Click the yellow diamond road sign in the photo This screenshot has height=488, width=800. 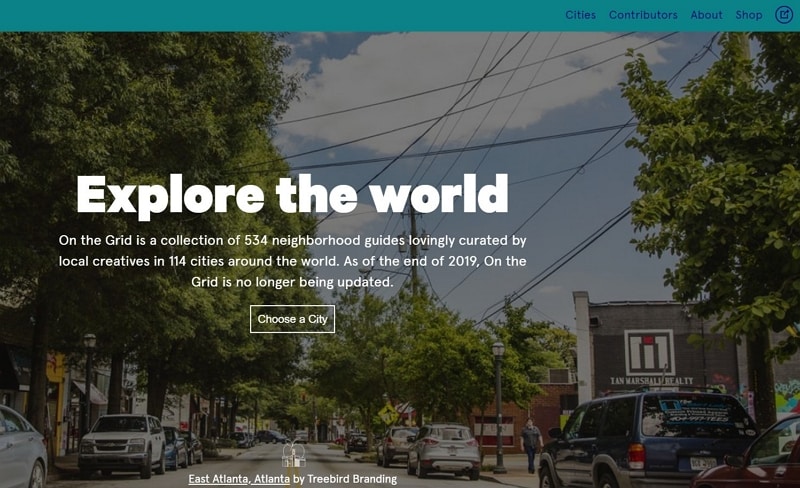pos(388,413)
